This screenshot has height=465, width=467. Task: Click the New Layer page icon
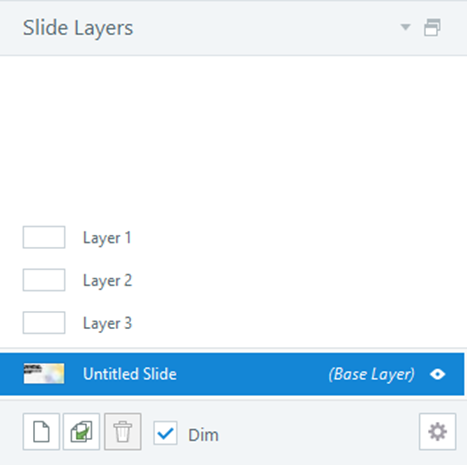[41, 432]
